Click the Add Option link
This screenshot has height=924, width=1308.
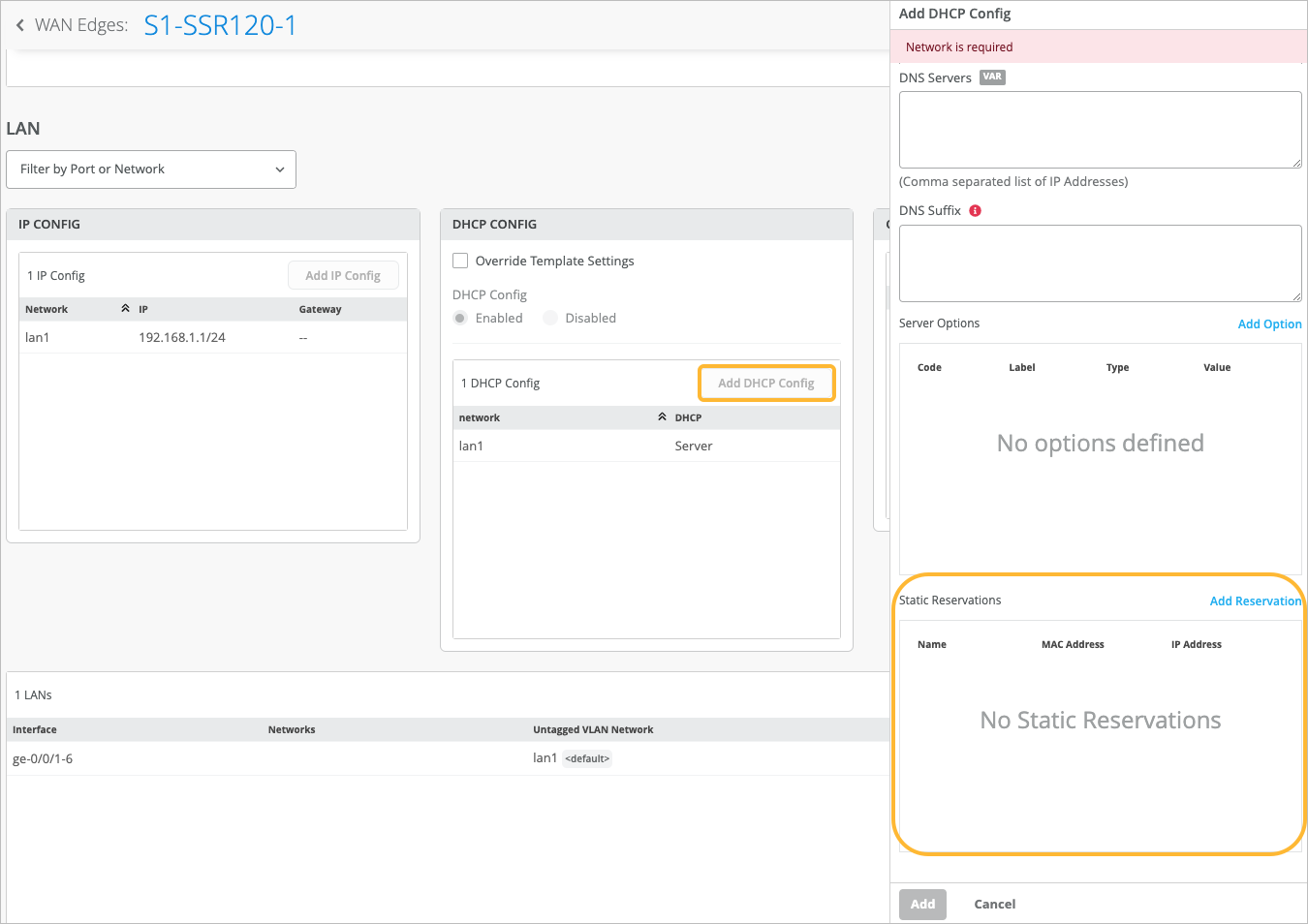tap(1269, 324)
